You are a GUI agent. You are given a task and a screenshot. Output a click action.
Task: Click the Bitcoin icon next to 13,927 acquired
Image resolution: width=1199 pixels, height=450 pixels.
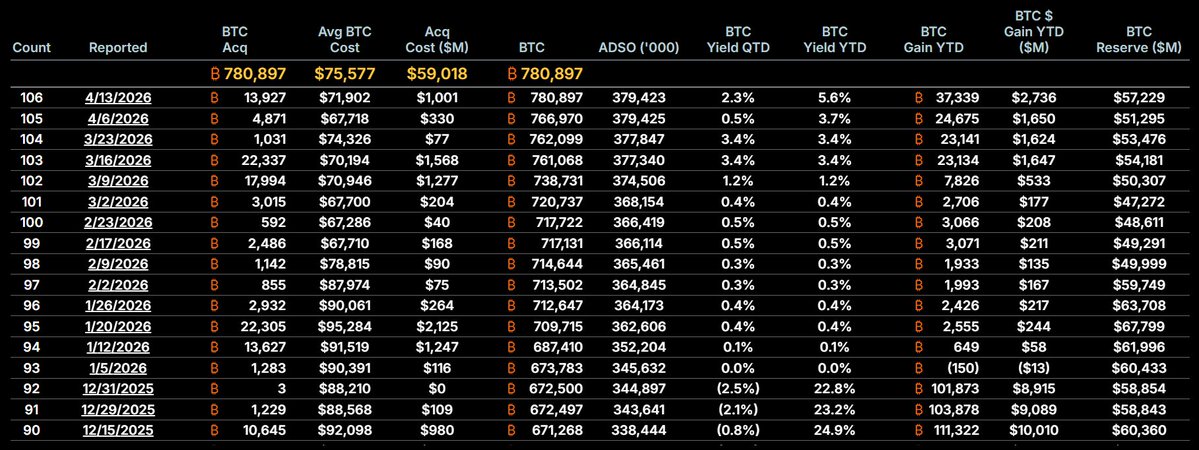(x=215, y=97)
